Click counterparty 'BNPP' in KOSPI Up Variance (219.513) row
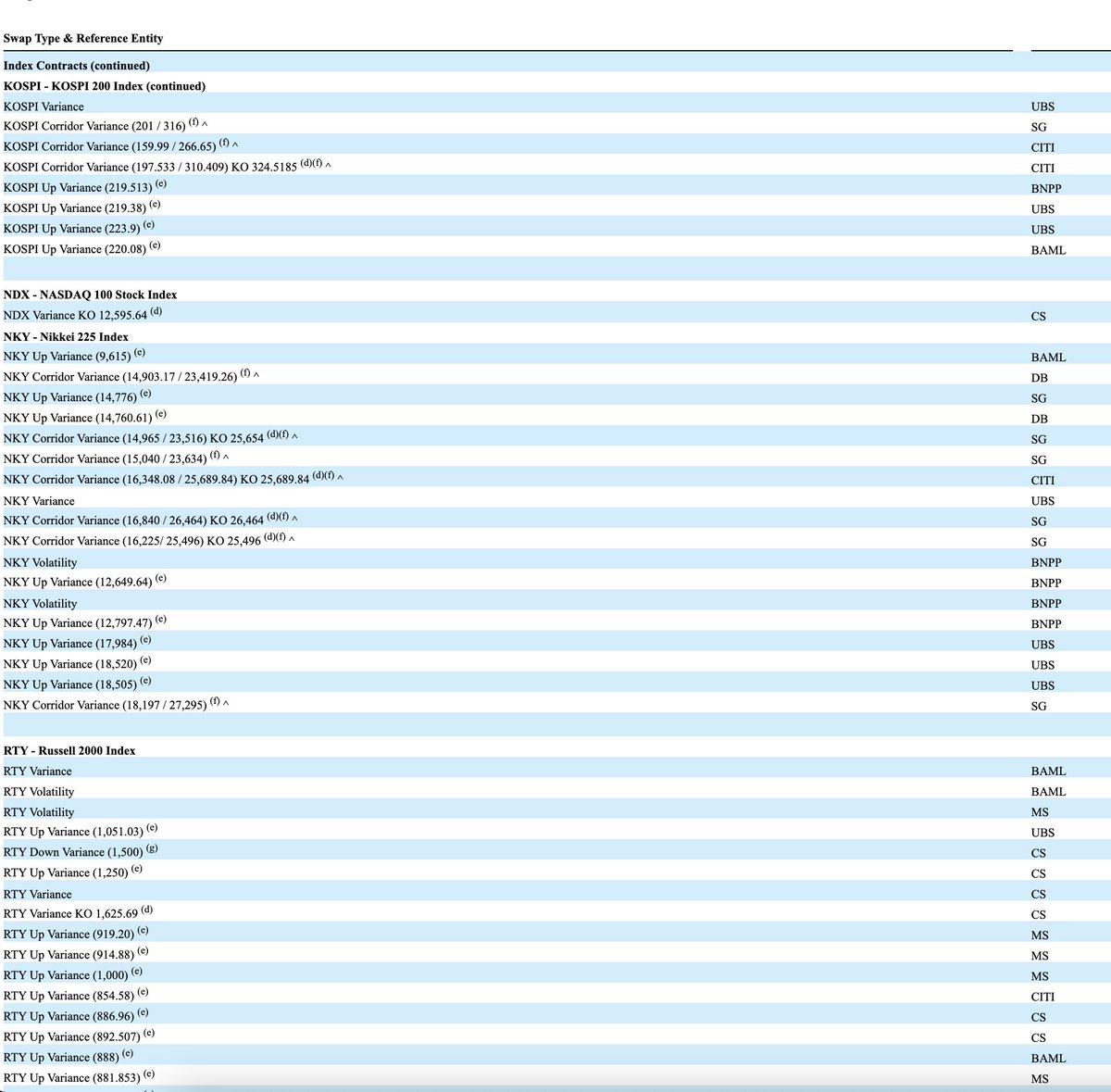This screenshot has width=1111, height=1092. coord(1046,189)
